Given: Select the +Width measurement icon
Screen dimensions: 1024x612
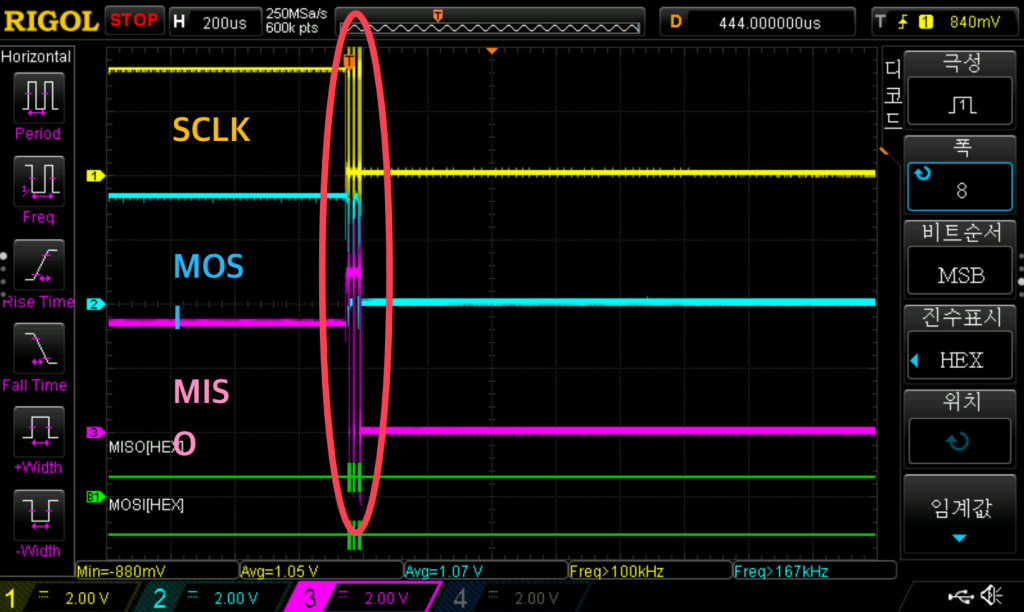Looking at the screenshot, I should (x=39, y=432).
